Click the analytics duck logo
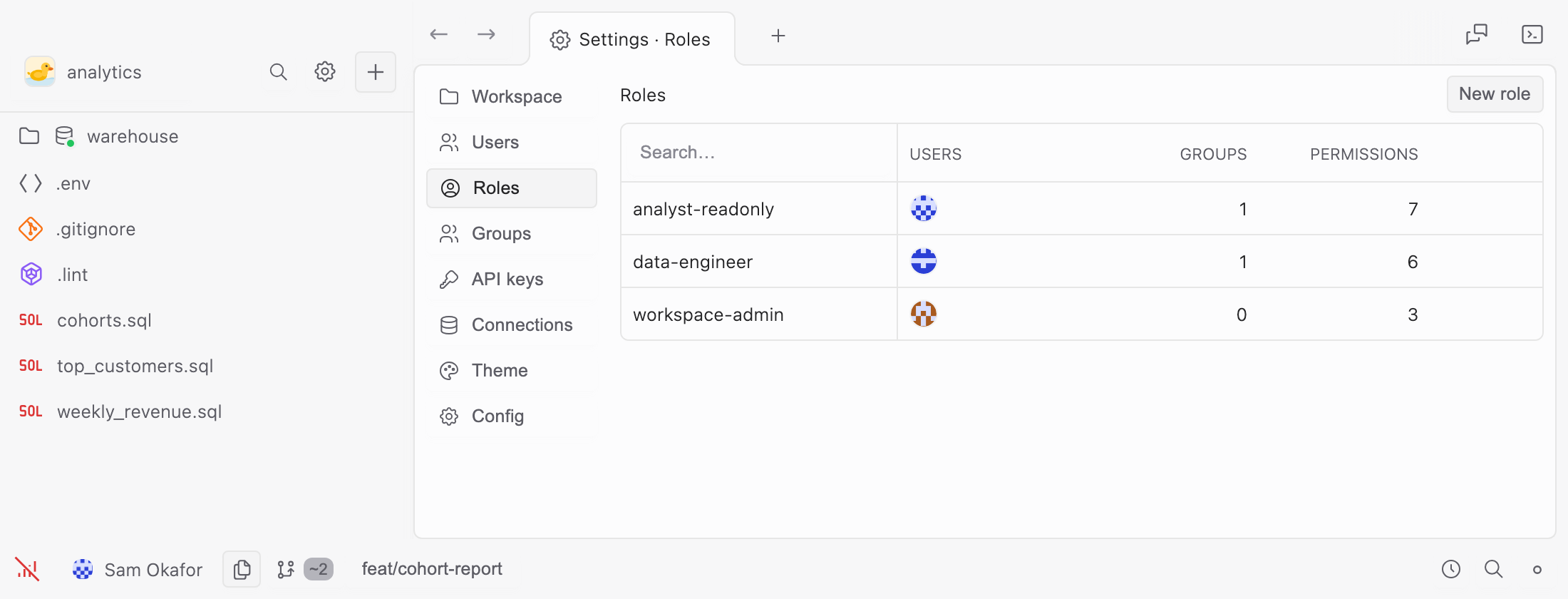The image size is (1568, 599). point(40,72)
